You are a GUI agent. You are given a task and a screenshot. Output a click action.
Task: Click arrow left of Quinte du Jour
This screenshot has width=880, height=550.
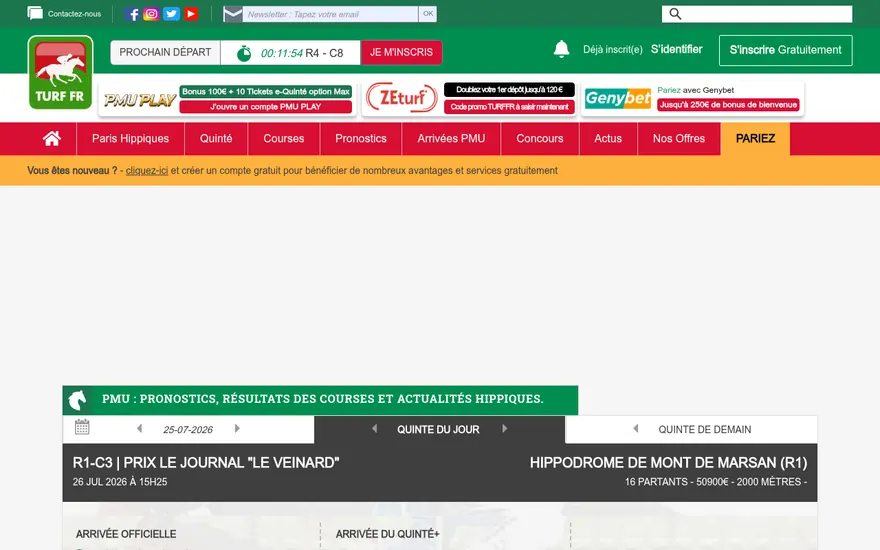374,429
